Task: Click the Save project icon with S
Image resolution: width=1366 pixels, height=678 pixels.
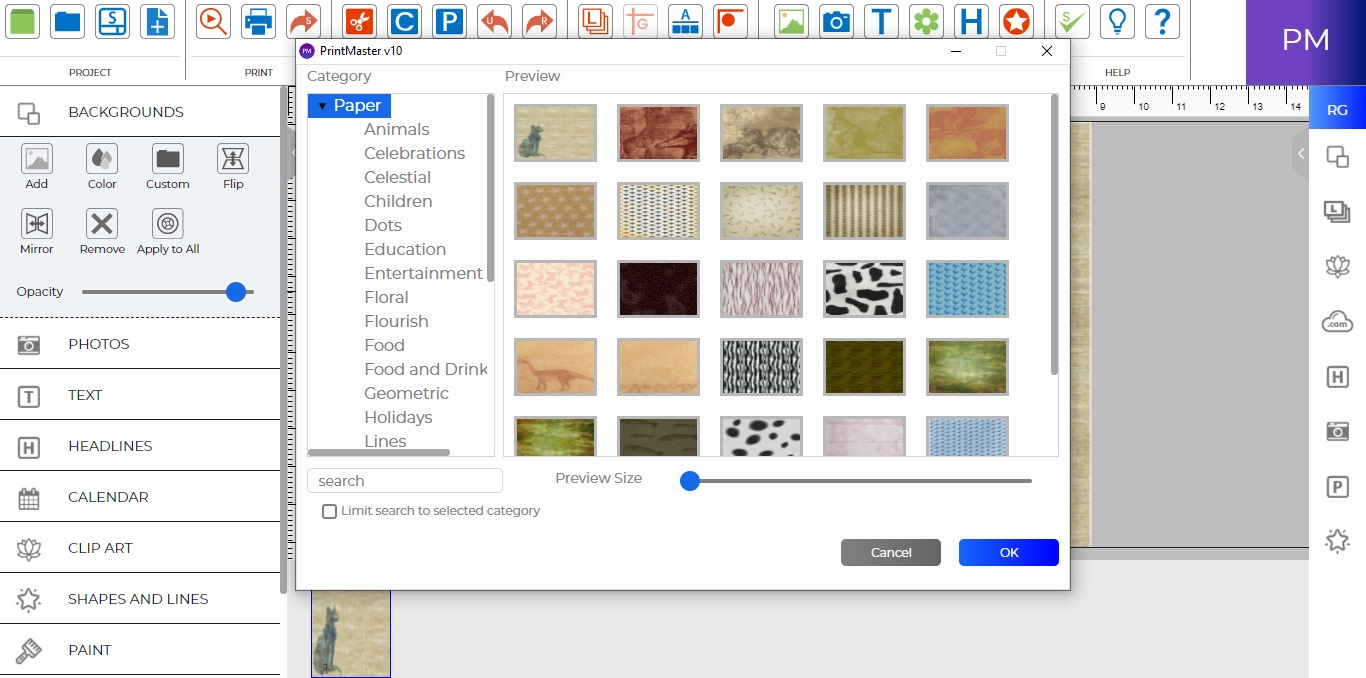Action: pyautogui.click(x=112, y=21)
